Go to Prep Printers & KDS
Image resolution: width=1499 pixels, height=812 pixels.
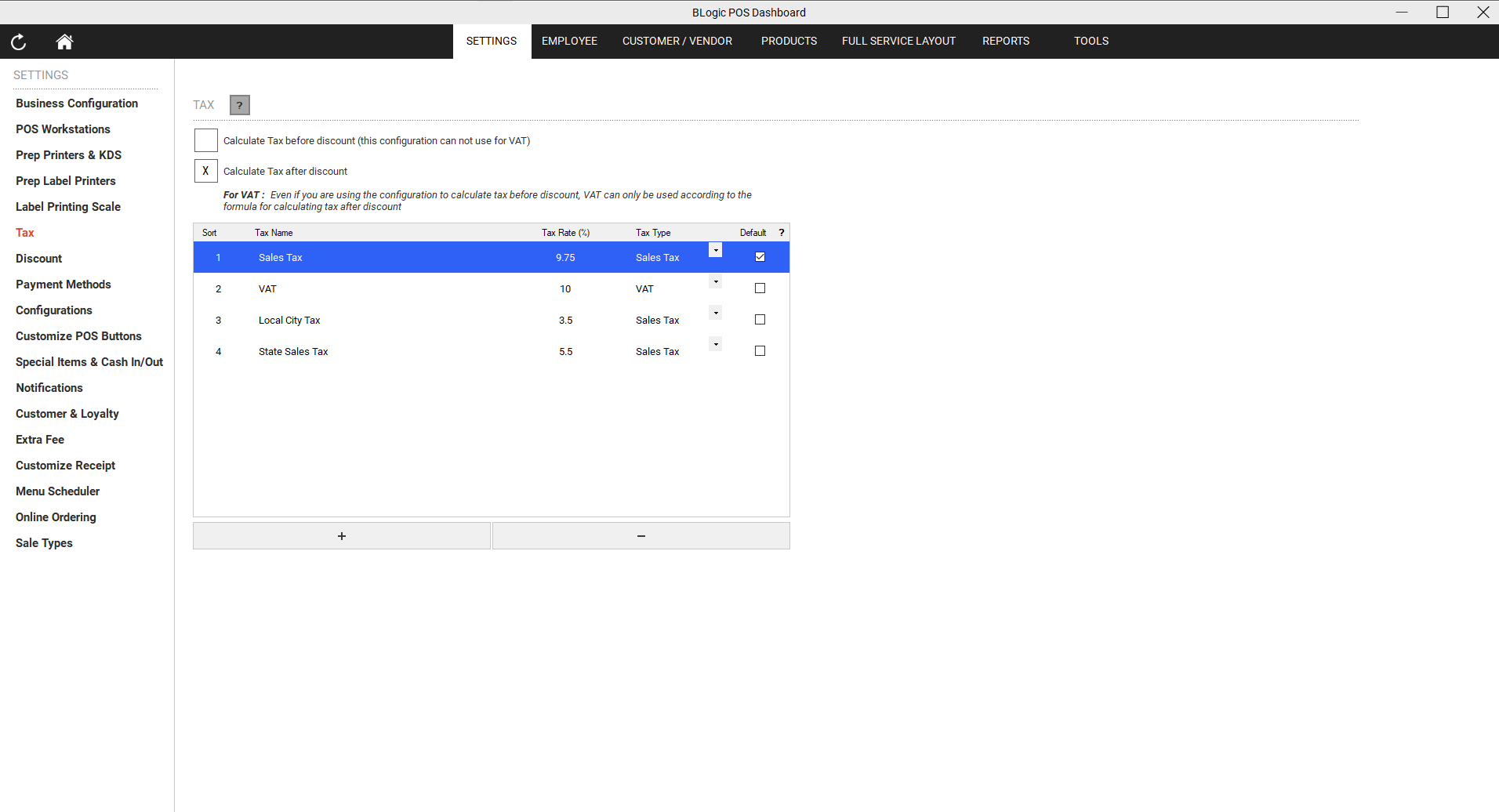pos(68,155)
